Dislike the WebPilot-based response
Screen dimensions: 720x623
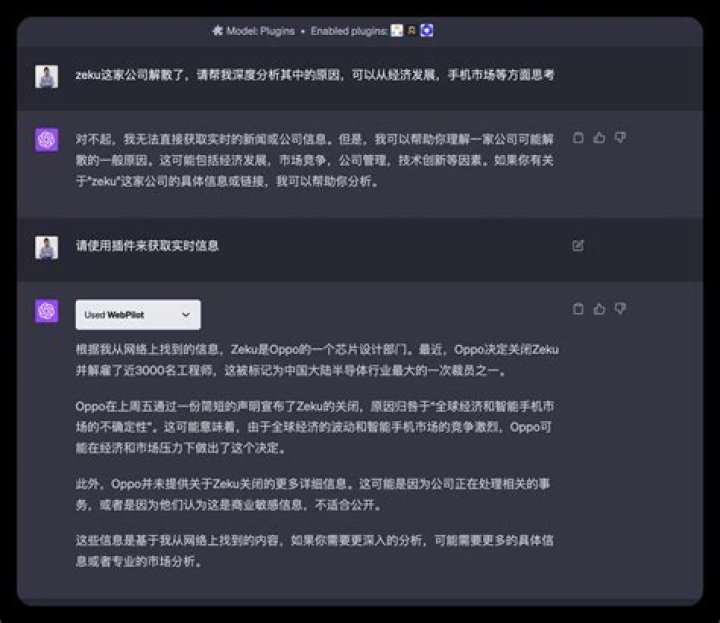click(620, 309)
